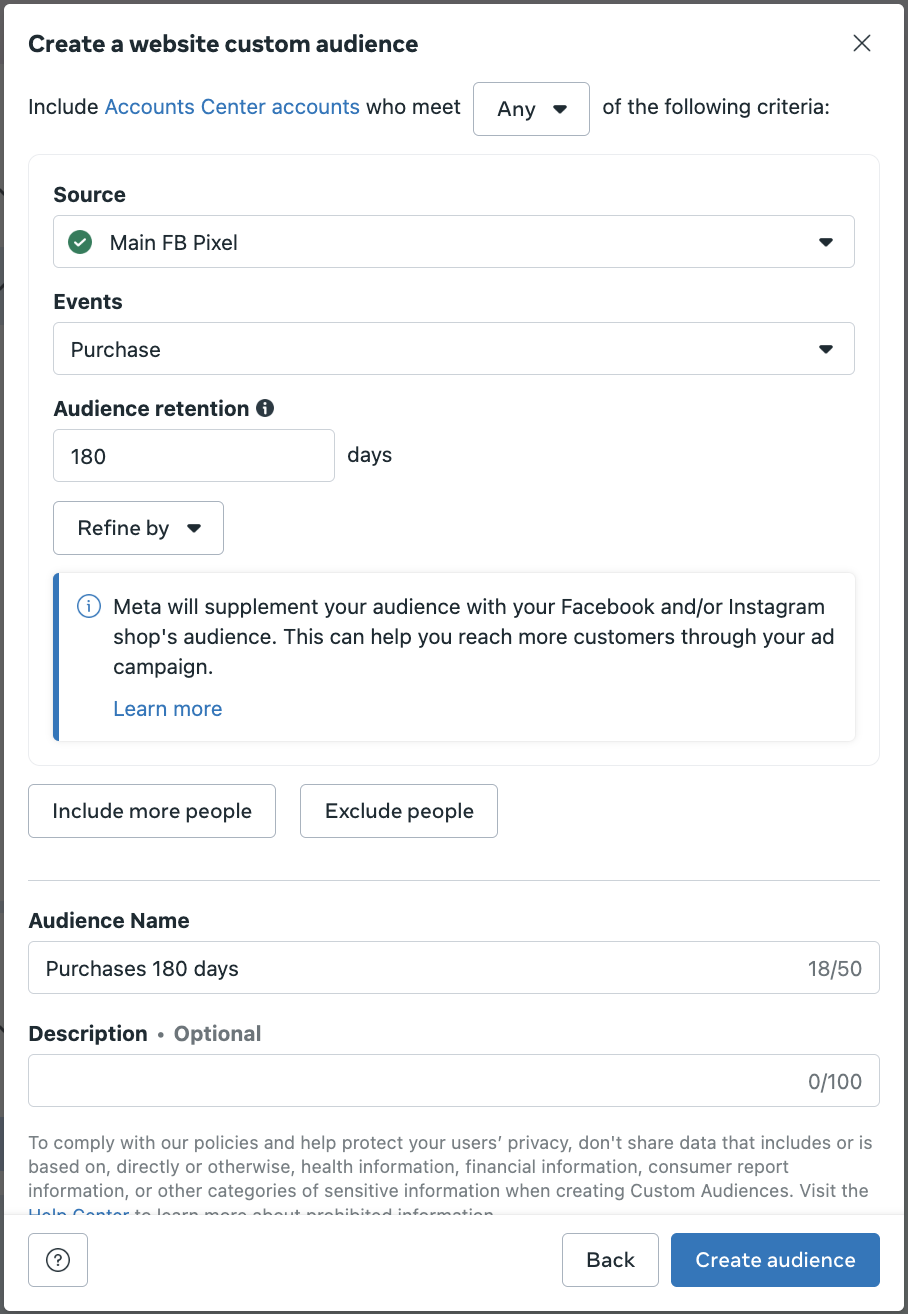The width and height of the screenshot is (908, 1314).
Task: Click the Description field label
Action: pos(88,1034)
